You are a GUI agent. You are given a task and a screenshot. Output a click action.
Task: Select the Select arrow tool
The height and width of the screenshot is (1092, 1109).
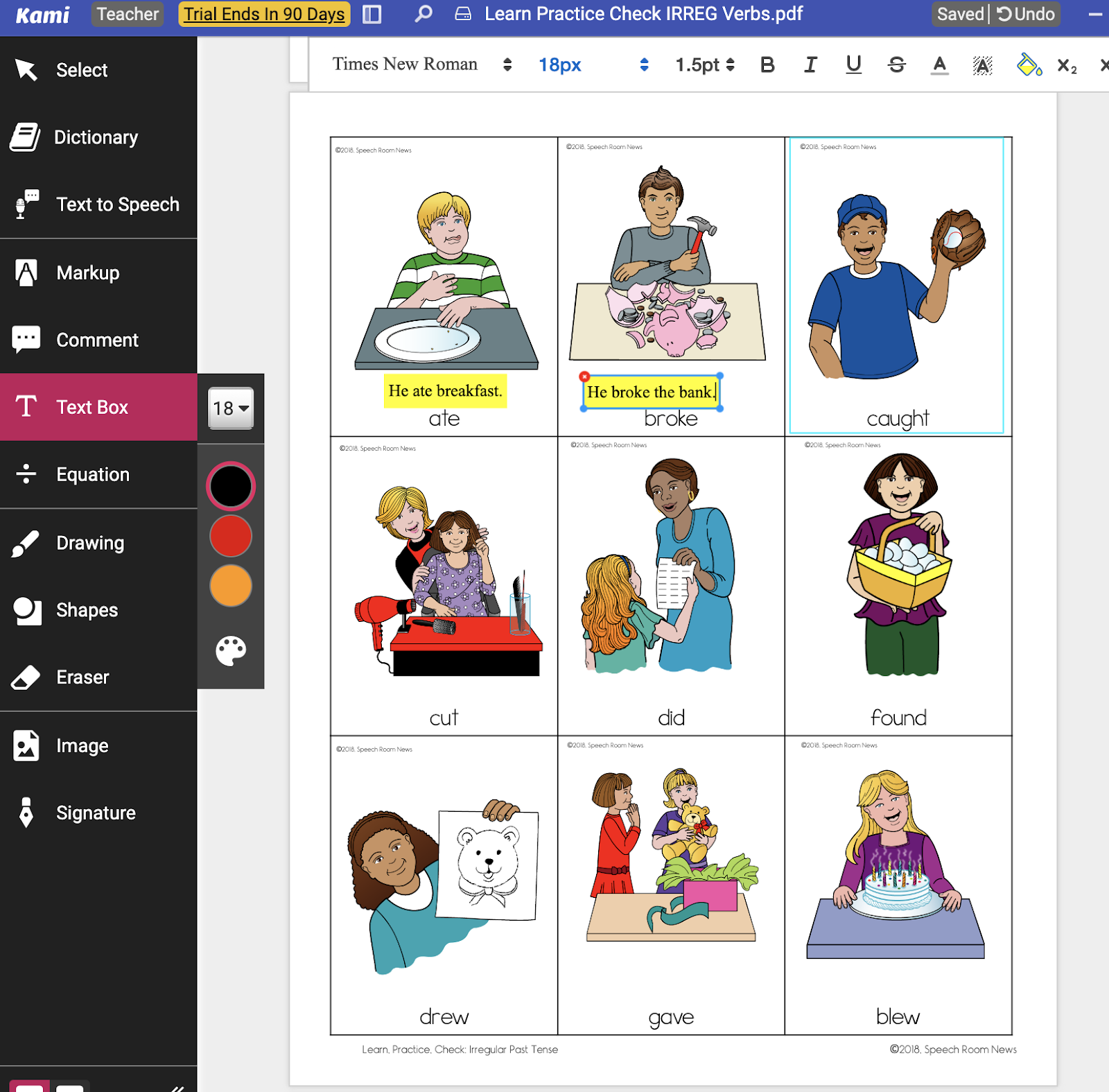pos(98,70)
